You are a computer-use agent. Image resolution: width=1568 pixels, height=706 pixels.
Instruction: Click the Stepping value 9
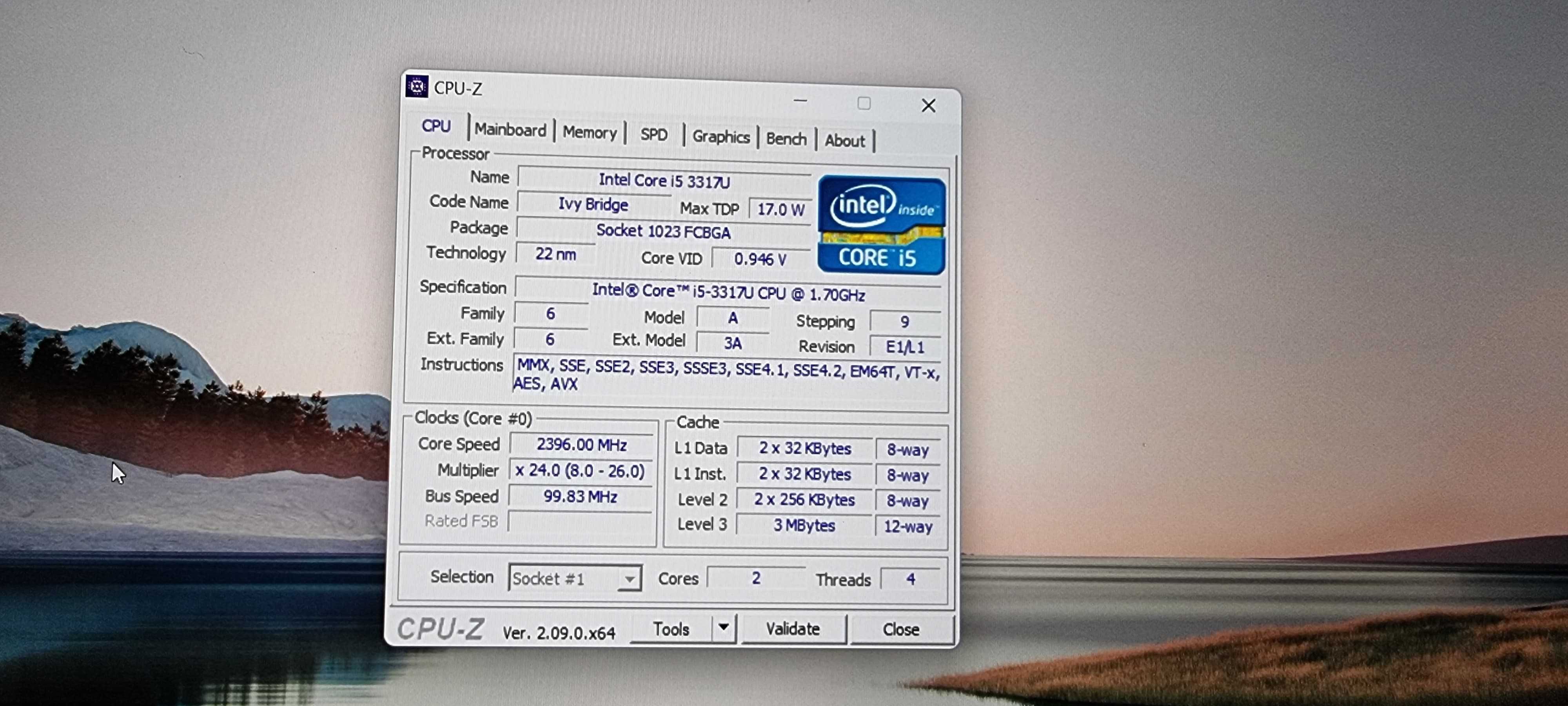pos(905,322)
